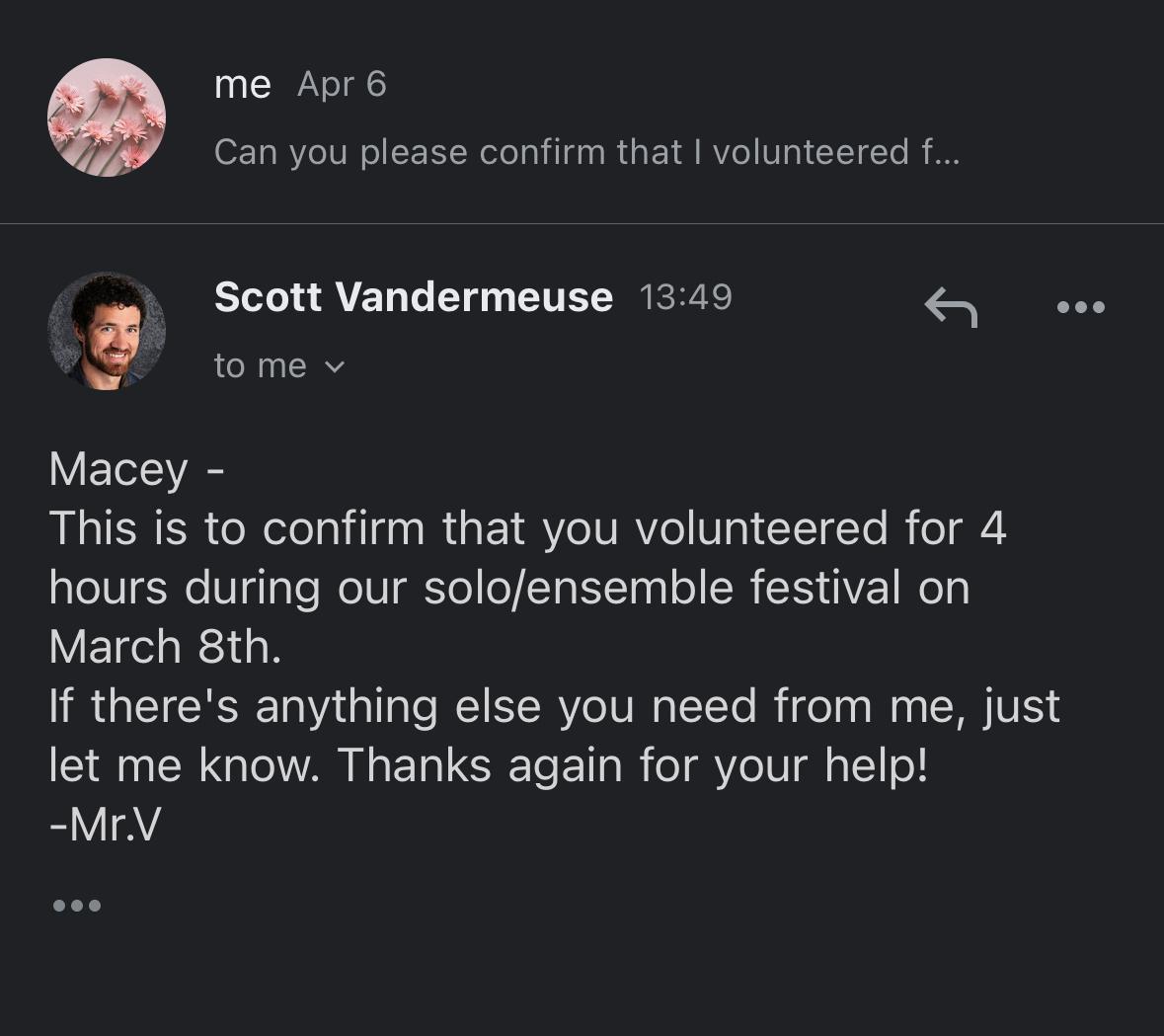
Task: Tap the "me" sender name at top
Action: pos(242,85)
